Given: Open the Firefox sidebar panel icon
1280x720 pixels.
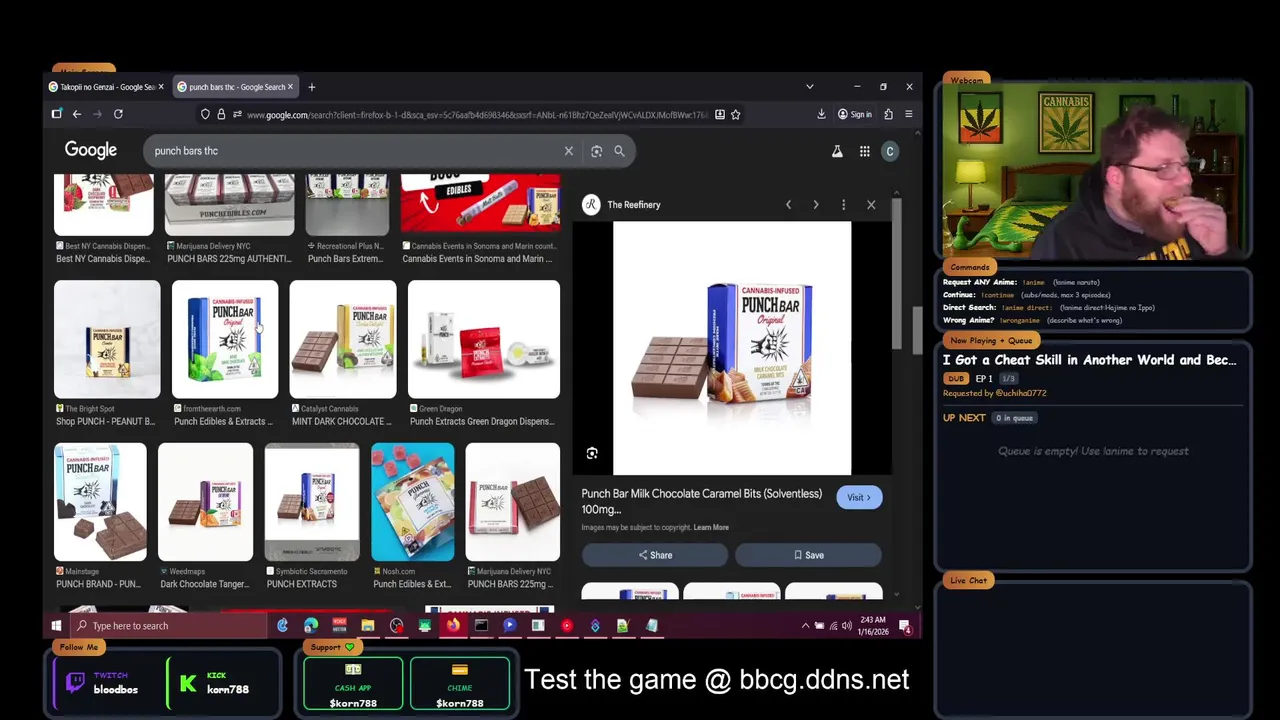Looking at the screenshot, I should tap(57, 114).
